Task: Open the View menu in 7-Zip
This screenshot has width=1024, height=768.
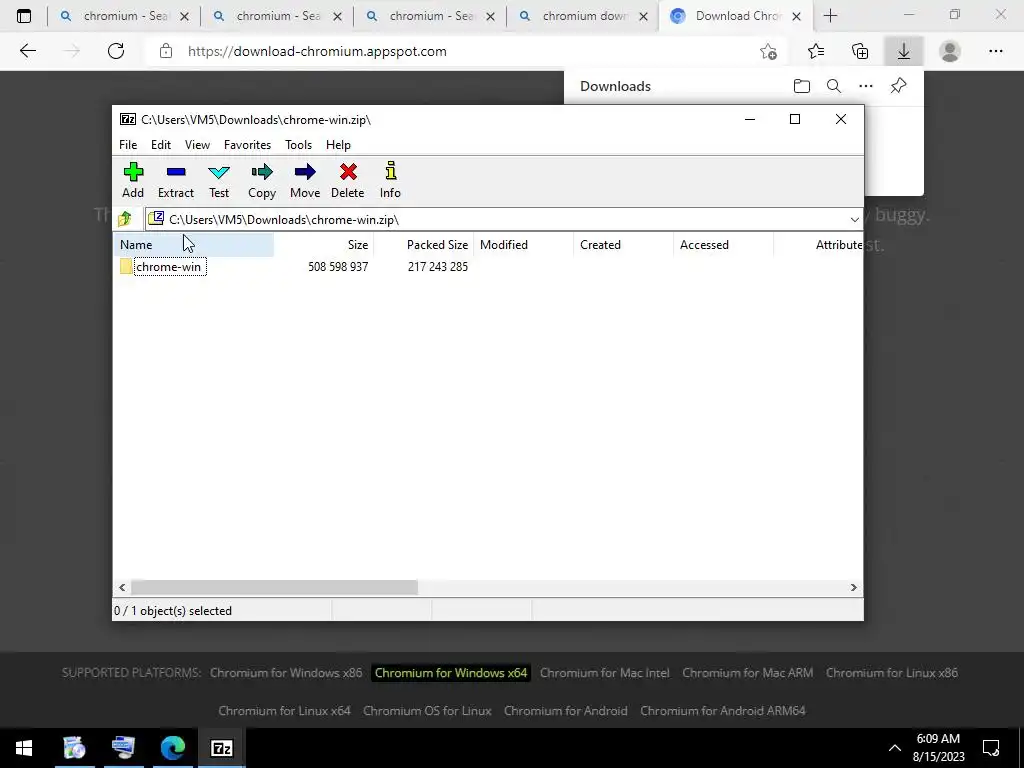Action: tap(197, 145)
